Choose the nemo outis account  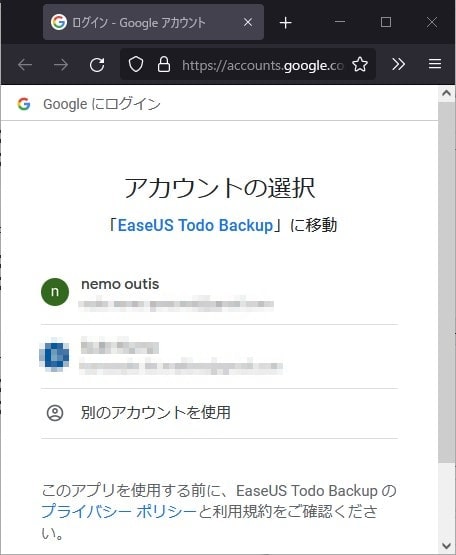[x=219, y=294]
